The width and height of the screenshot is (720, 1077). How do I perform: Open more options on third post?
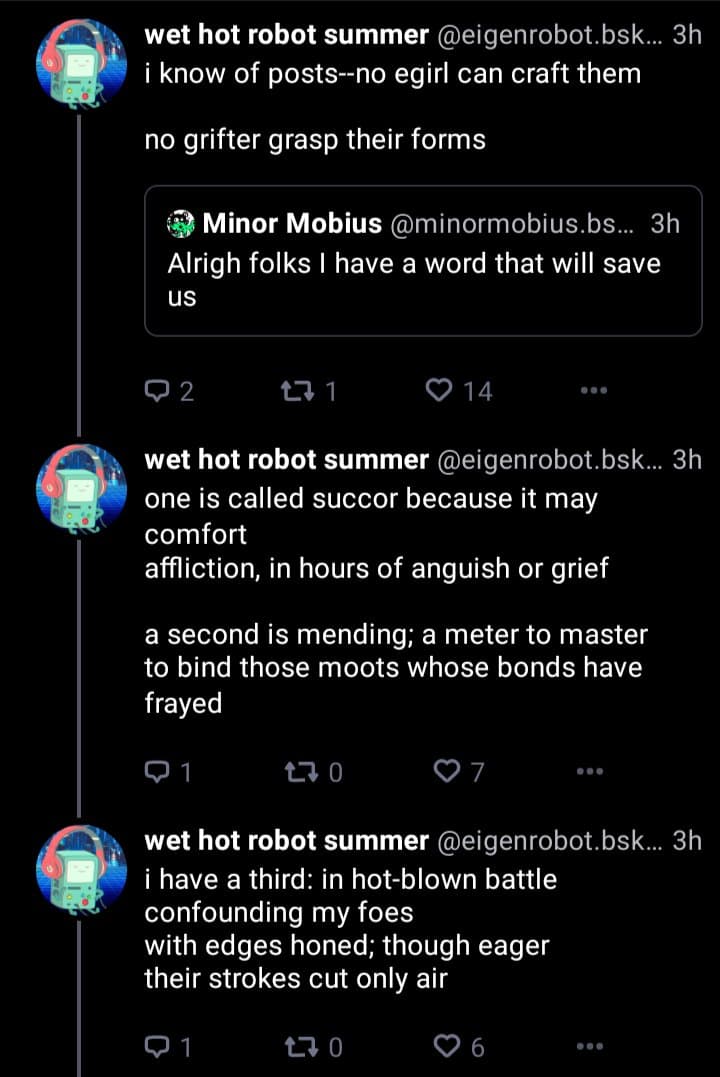[592, 1047]
